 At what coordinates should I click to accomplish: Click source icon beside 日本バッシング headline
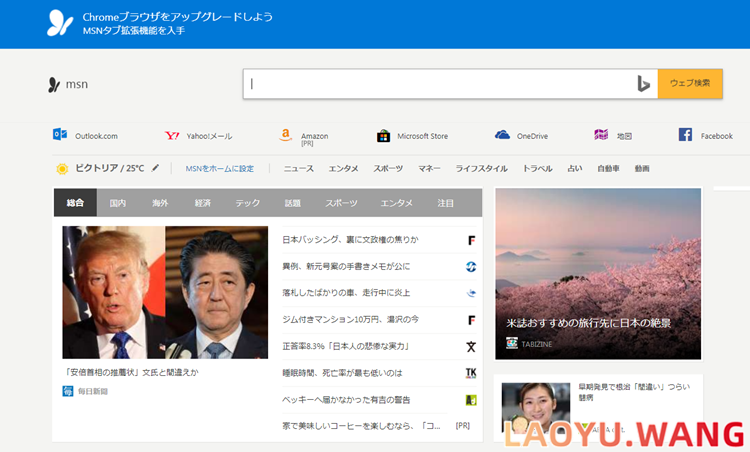[471, 240]
